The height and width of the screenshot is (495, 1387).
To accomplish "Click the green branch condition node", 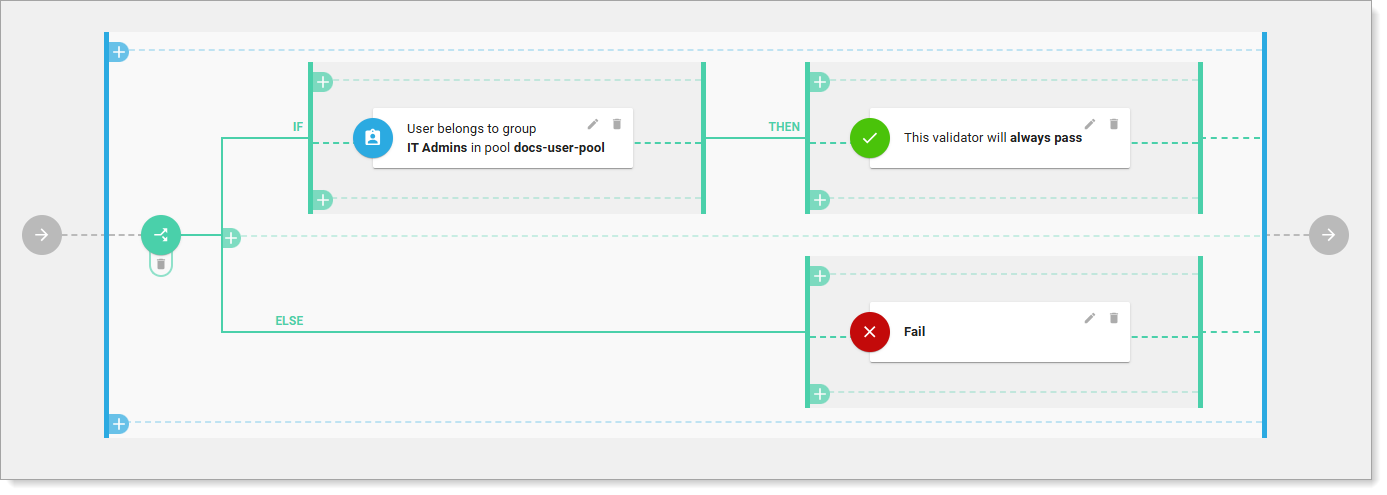I will click(161, 235).
